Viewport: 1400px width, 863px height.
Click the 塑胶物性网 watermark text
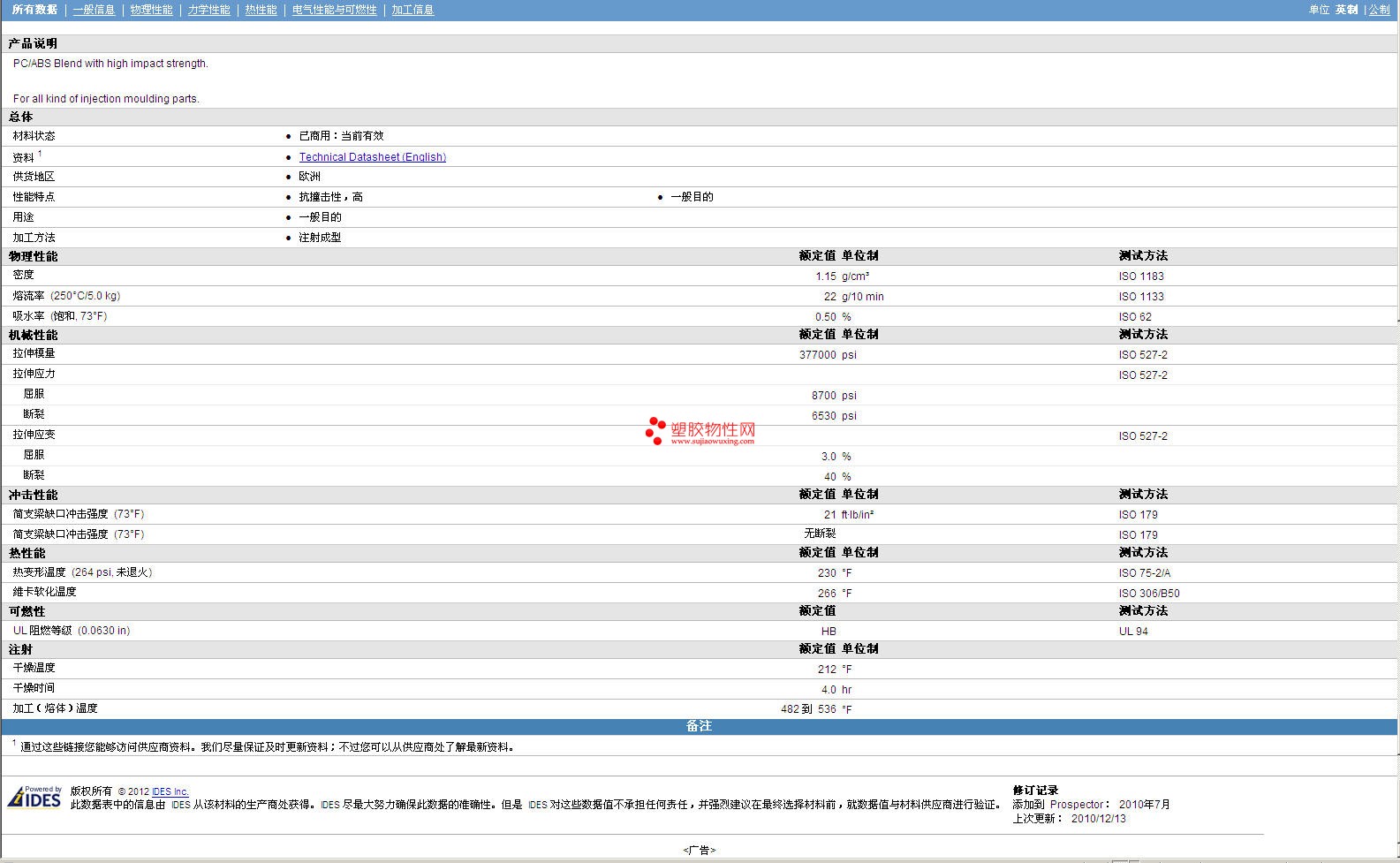[713, 429]
